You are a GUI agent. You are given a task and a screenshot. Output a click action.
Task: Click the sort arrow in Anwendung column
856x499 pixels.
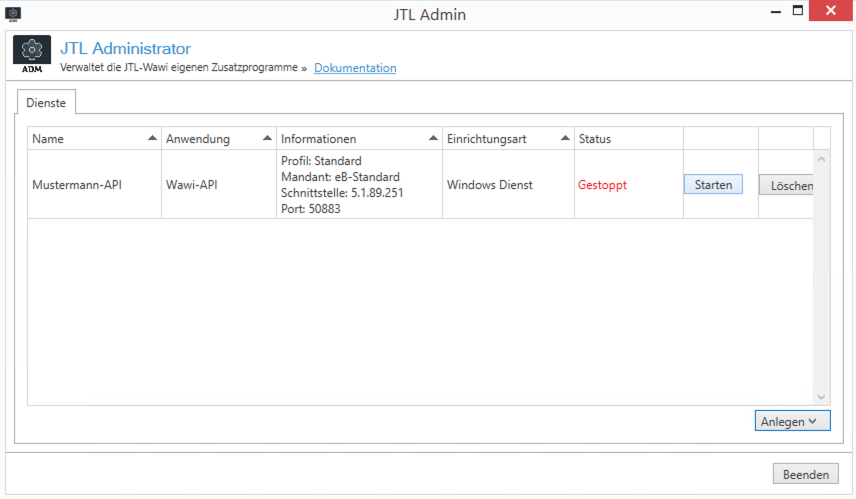tap(267, 138)
